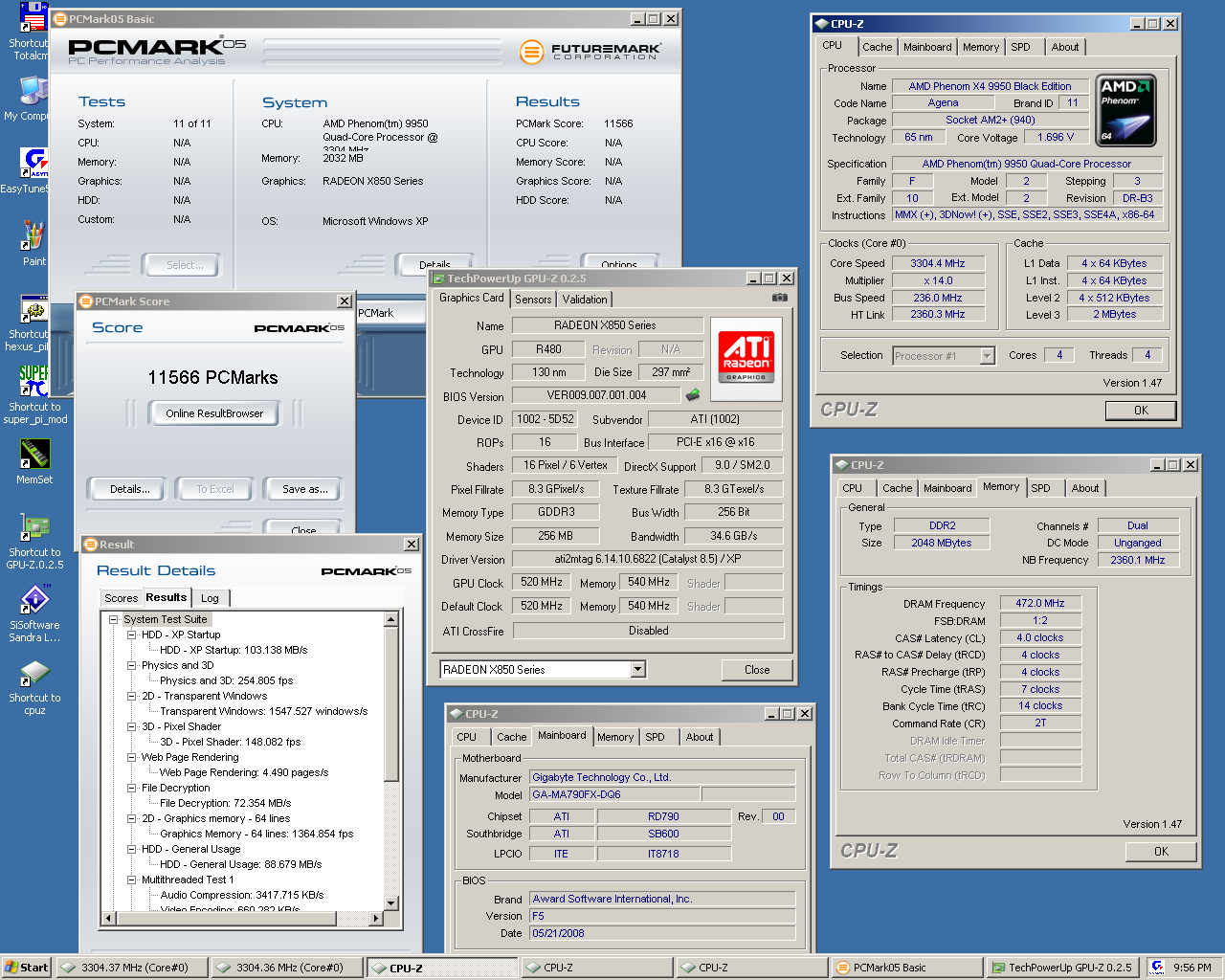
Task: Click the Futuremark logo in PCMark05
Action: coord(590,51)
